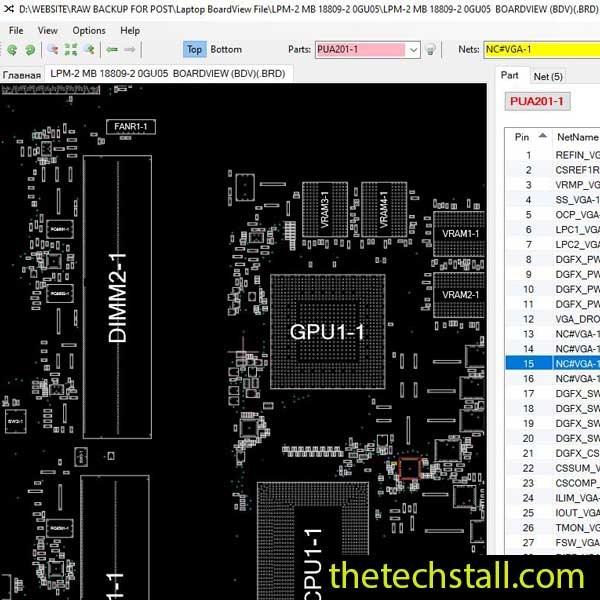600x600 pixels.
Task: Open the Parts dropdown arrow
Action: click(x=413, y=50)
